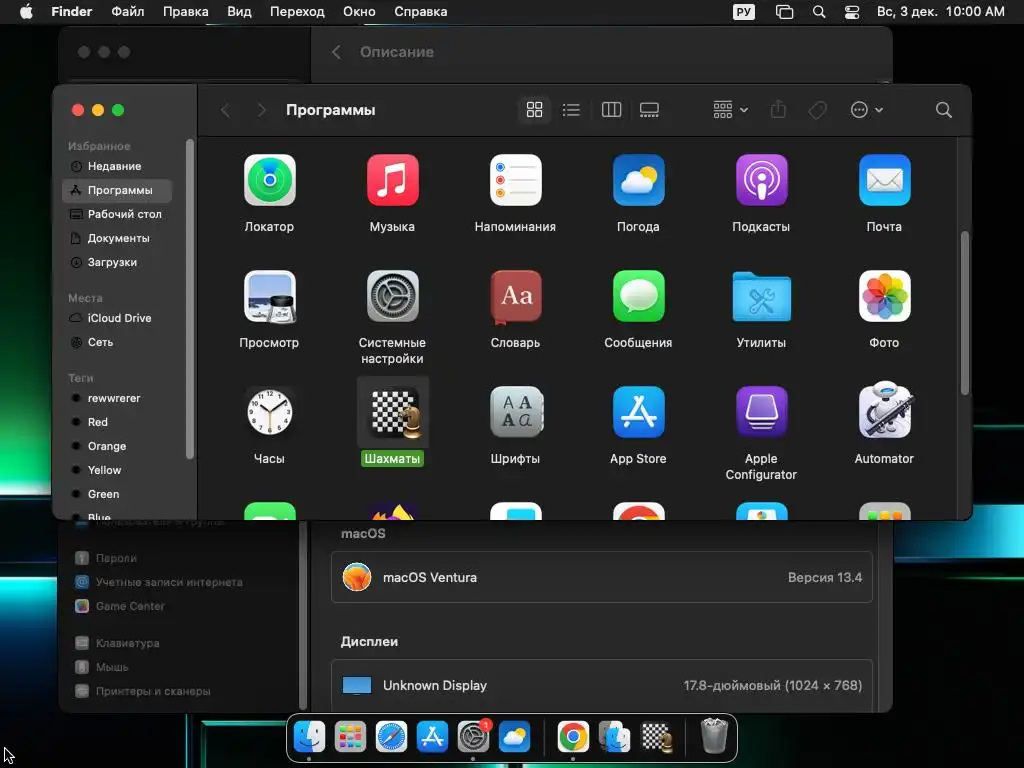
Task: Open the Вид menu
Action: tap(239, 12)
